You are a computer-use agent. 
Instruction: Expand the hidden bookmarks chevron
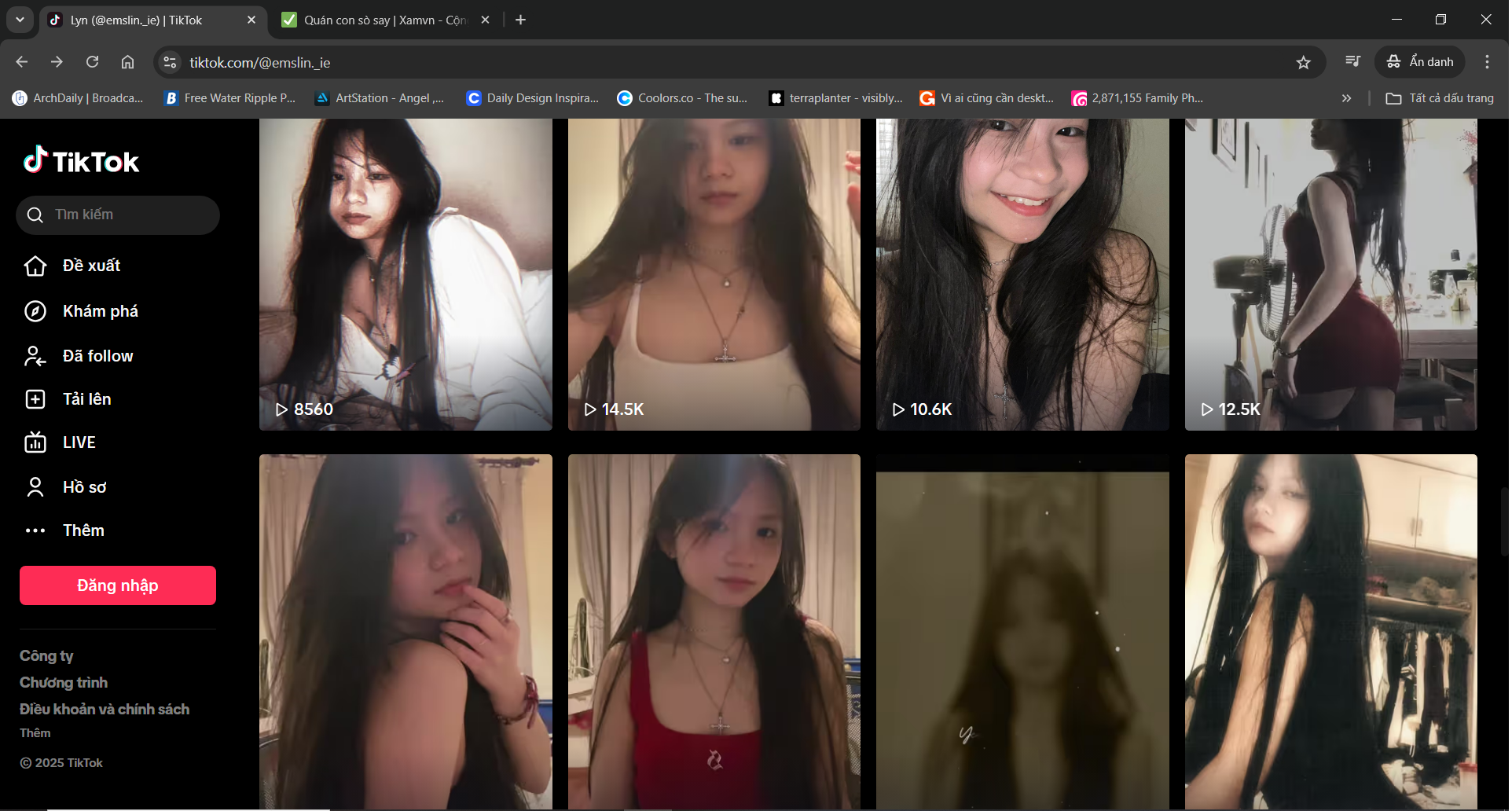pos(1346,98)
